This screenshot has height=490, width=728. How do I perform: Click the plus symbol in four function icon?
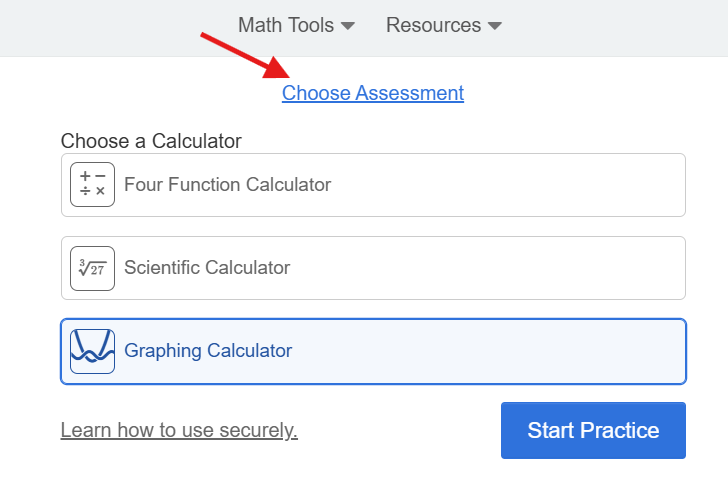(x=85, y=176)
